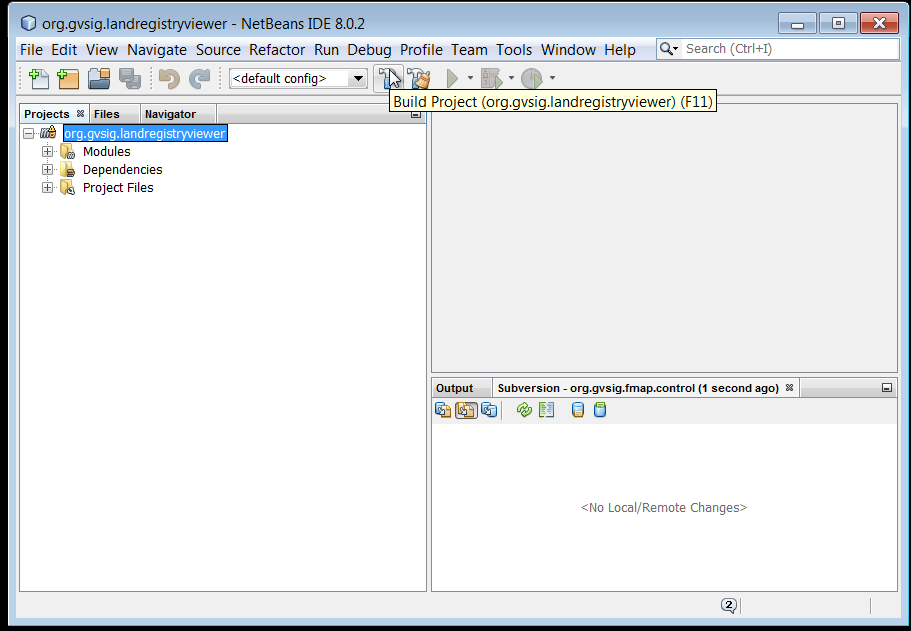Open the default config dropdown
Viewport: 911px width, 631px height.
point(358,78)
